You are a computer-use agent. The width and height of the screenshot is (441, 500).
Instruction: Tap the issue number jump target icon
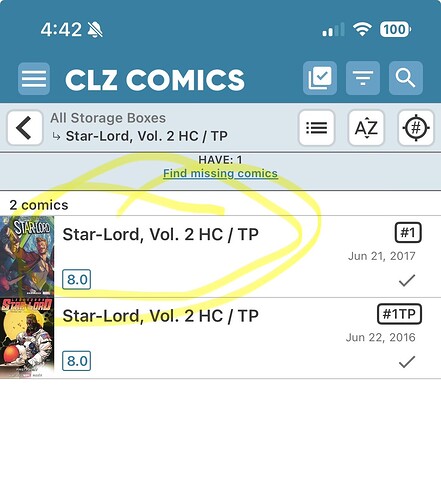tap(416, 128)
